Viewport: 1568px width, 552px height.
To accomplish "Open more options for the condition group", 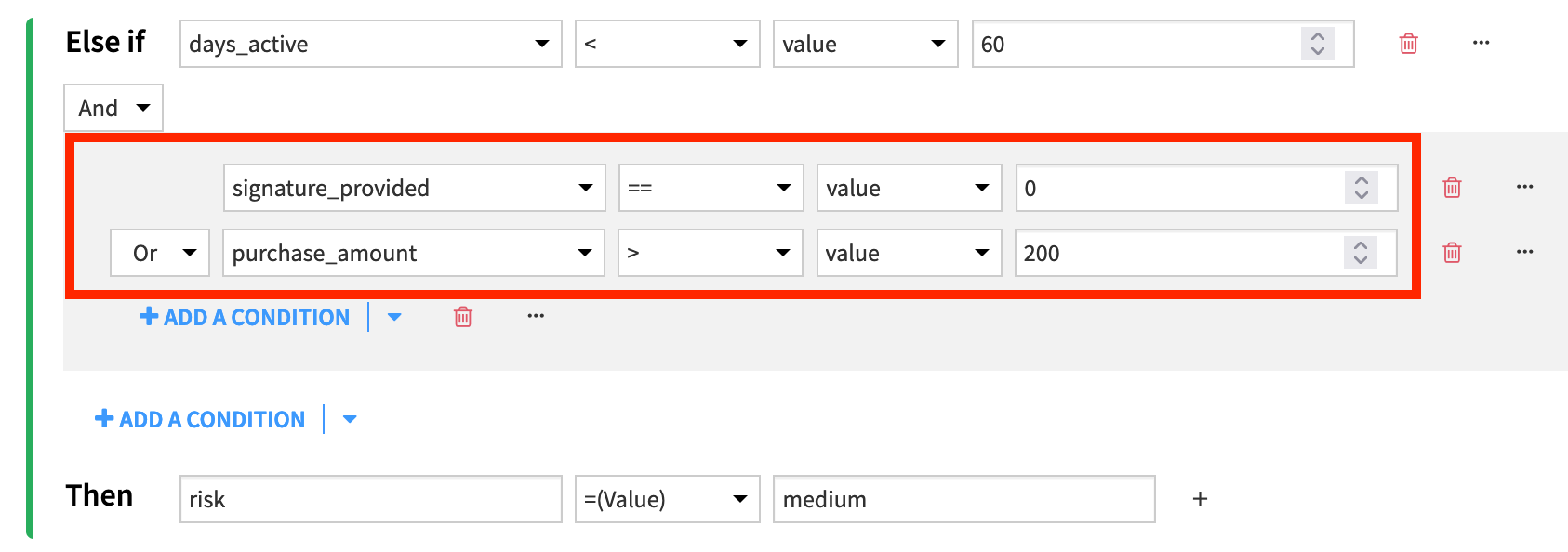I will click(x=536, y=315).
